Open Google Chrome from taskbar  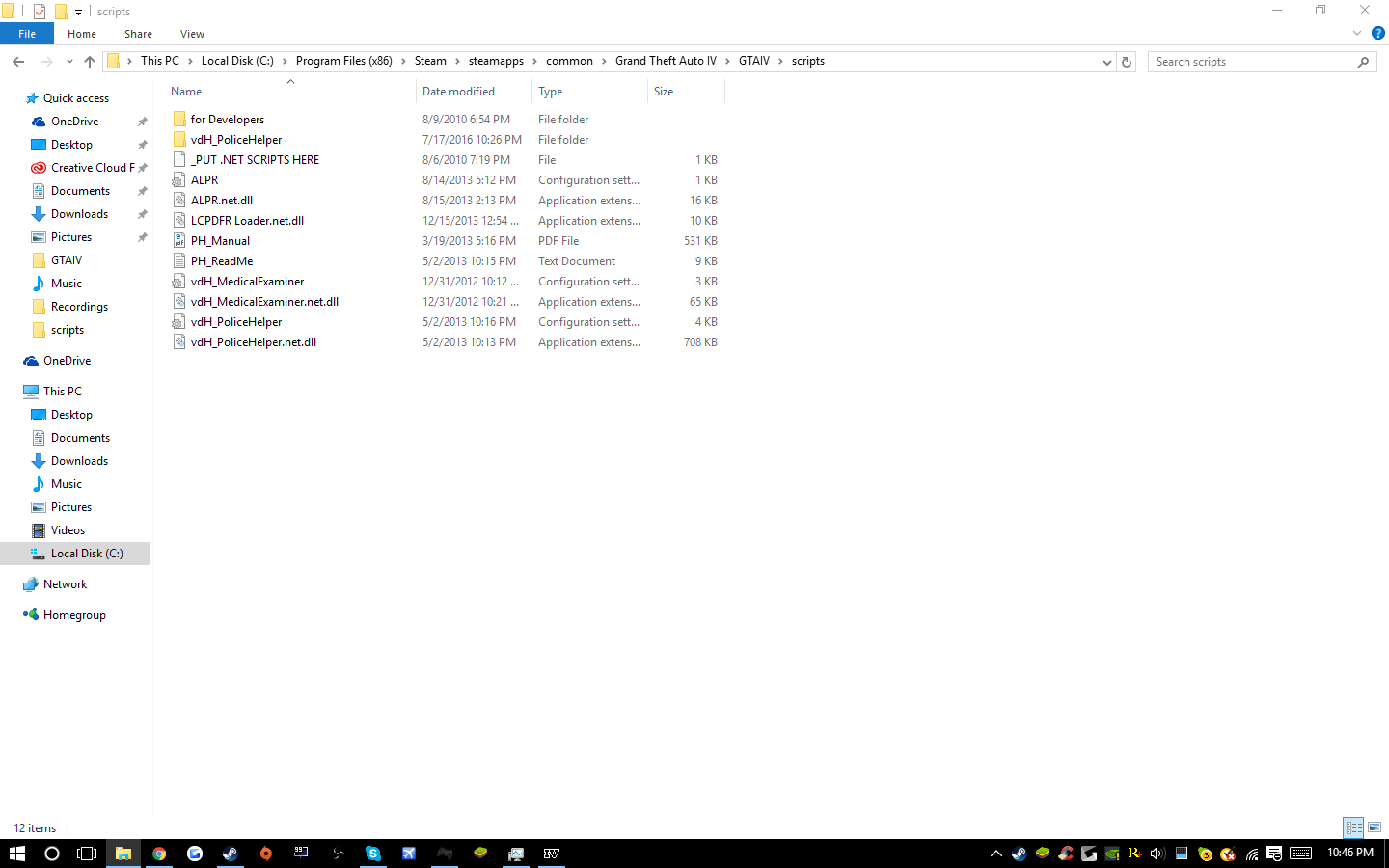[159, 854]
